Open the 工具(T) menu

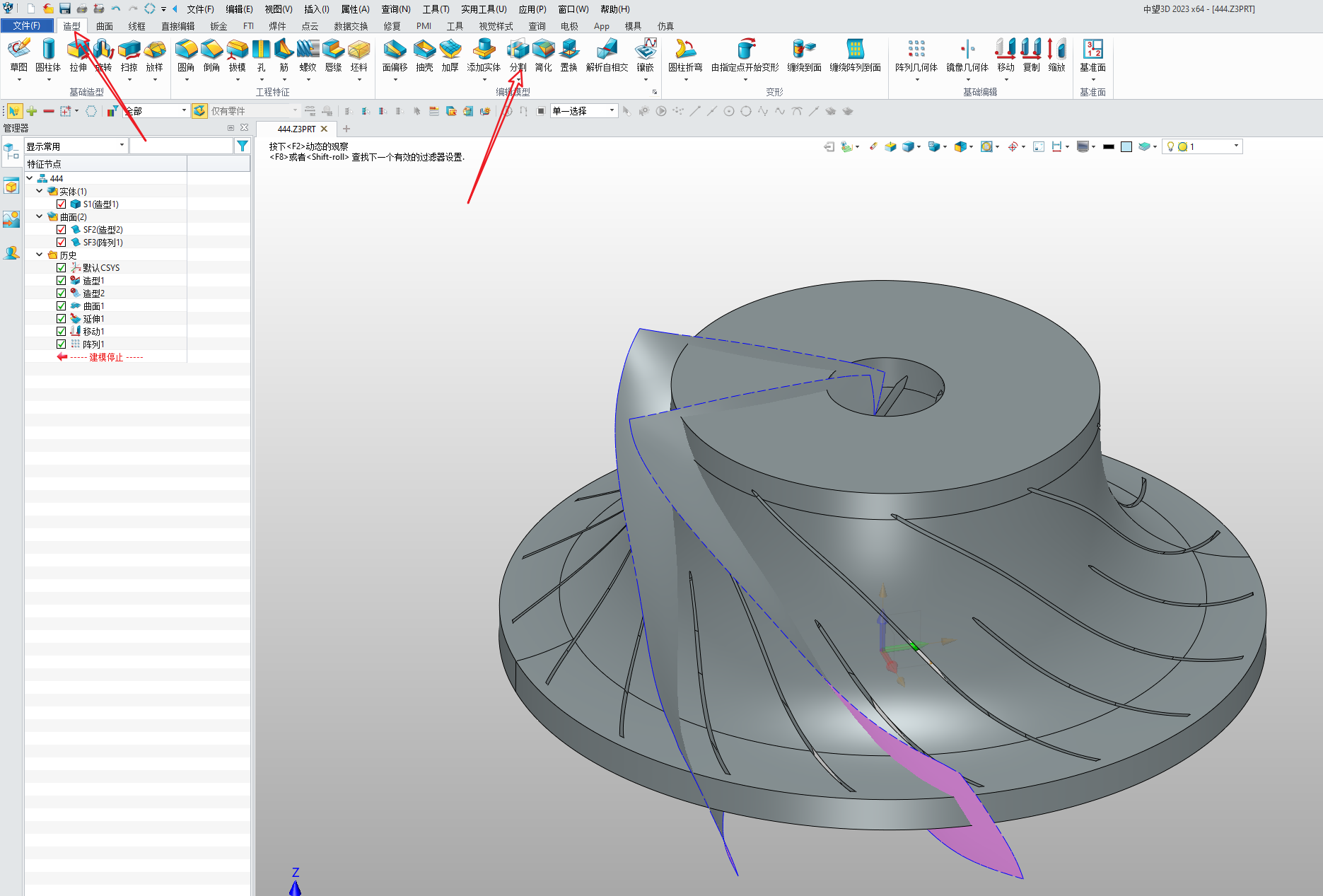tap(436, 9)
